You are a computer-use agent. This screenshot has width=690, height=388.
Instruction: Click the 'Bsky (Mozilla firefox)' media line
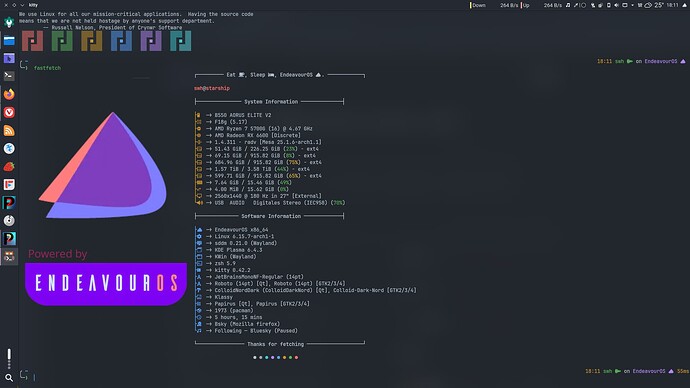coord(247,324)
